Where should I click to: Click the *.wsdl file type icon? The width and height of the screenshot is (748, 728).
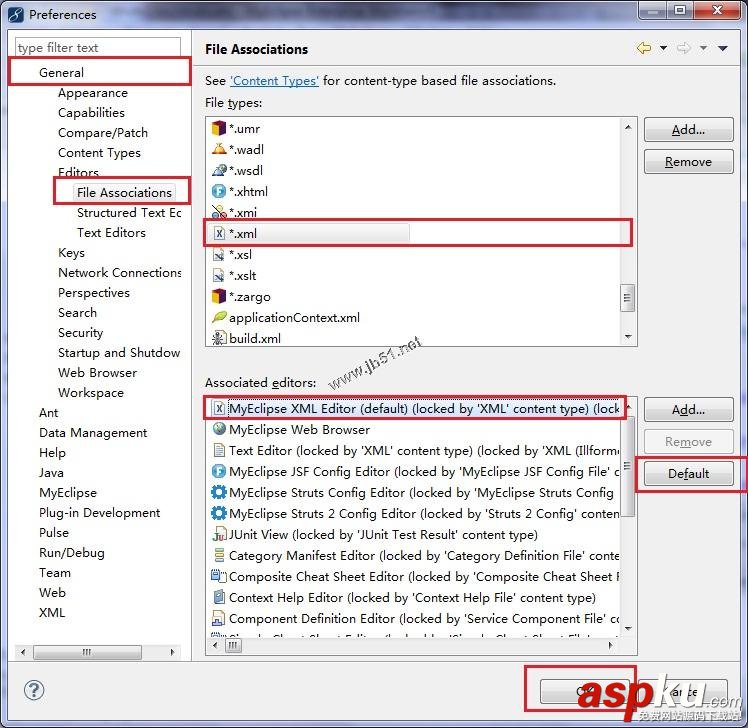click(x=218, y=170)
